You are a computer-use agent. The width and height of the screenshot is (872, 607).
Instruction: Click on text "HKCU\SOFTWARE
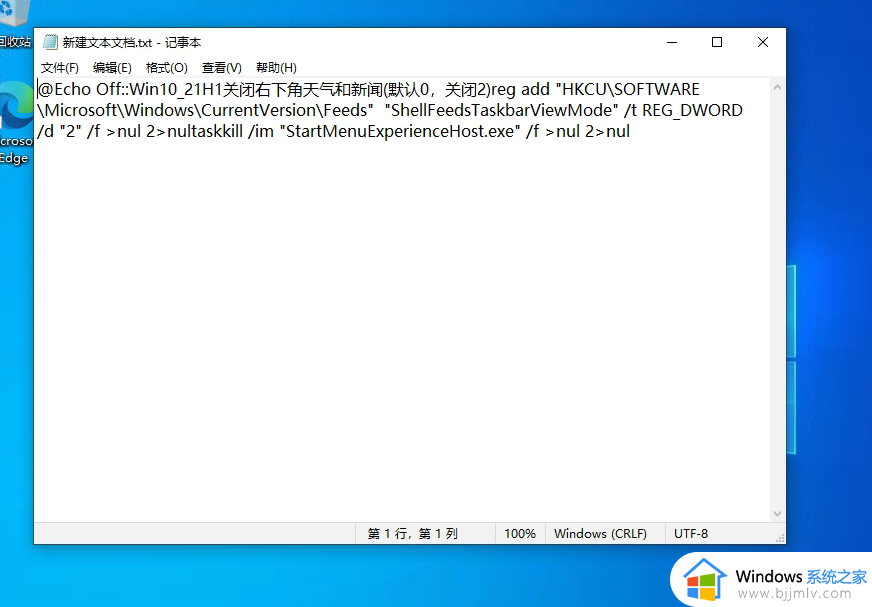tap(628, 90)
